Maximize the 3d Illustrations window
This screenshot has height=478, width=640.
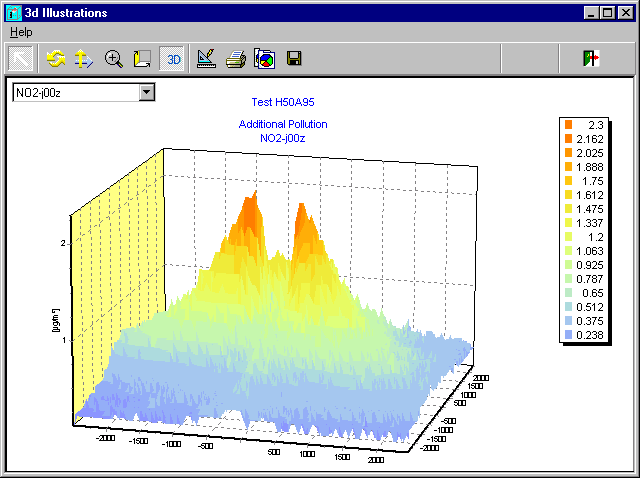coord(607,13)
